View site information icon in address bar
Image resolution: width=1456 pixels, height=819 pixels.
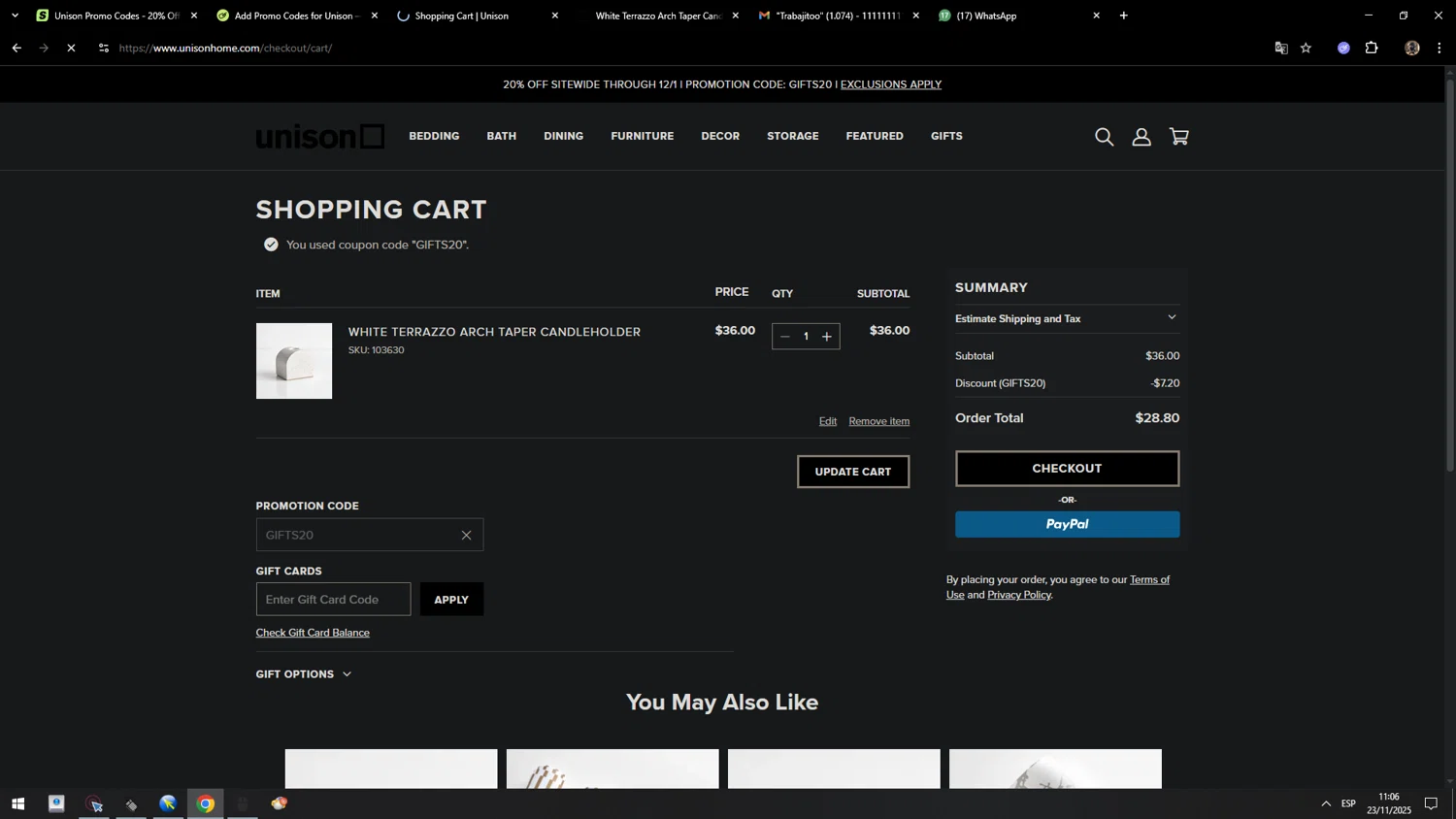coord(104,48)
